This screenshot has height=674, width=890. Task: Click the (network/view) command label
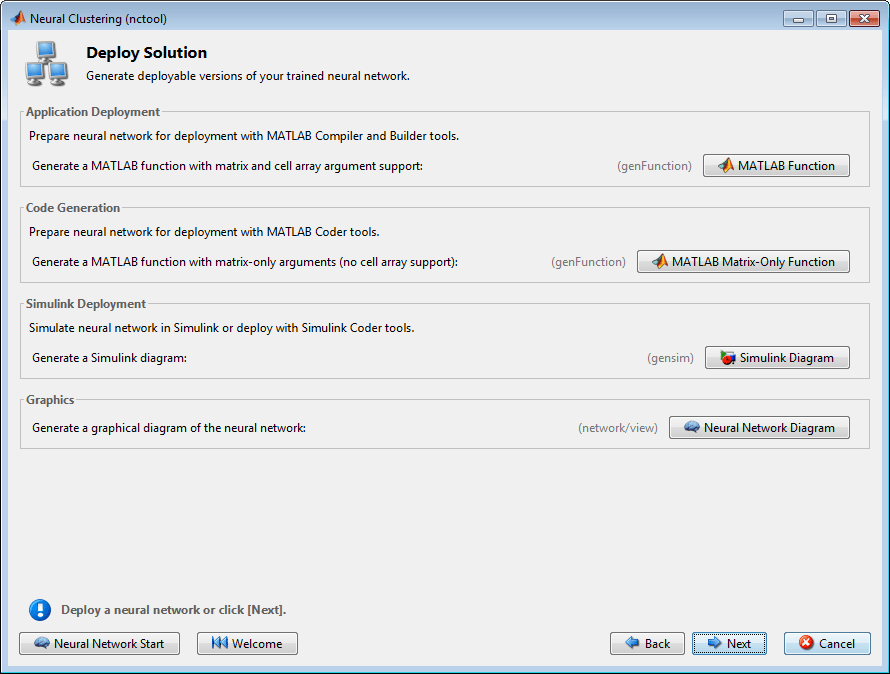(x=618, y=428)
